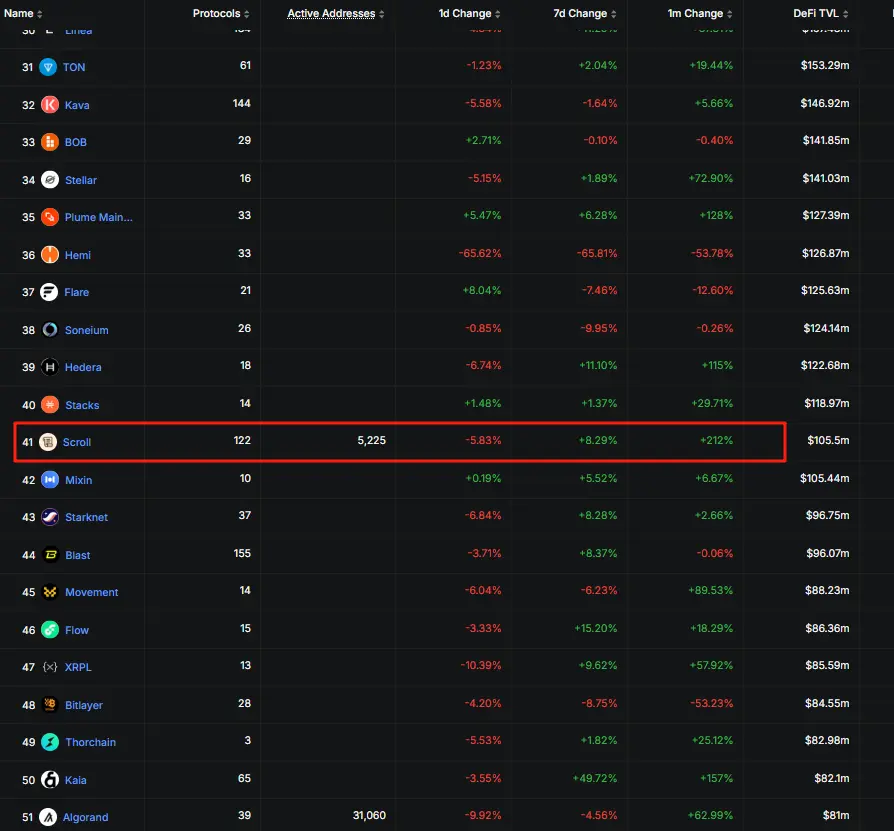Open the Plume Main... chain link
Screen dimensions: 894x831
point(99,217)
